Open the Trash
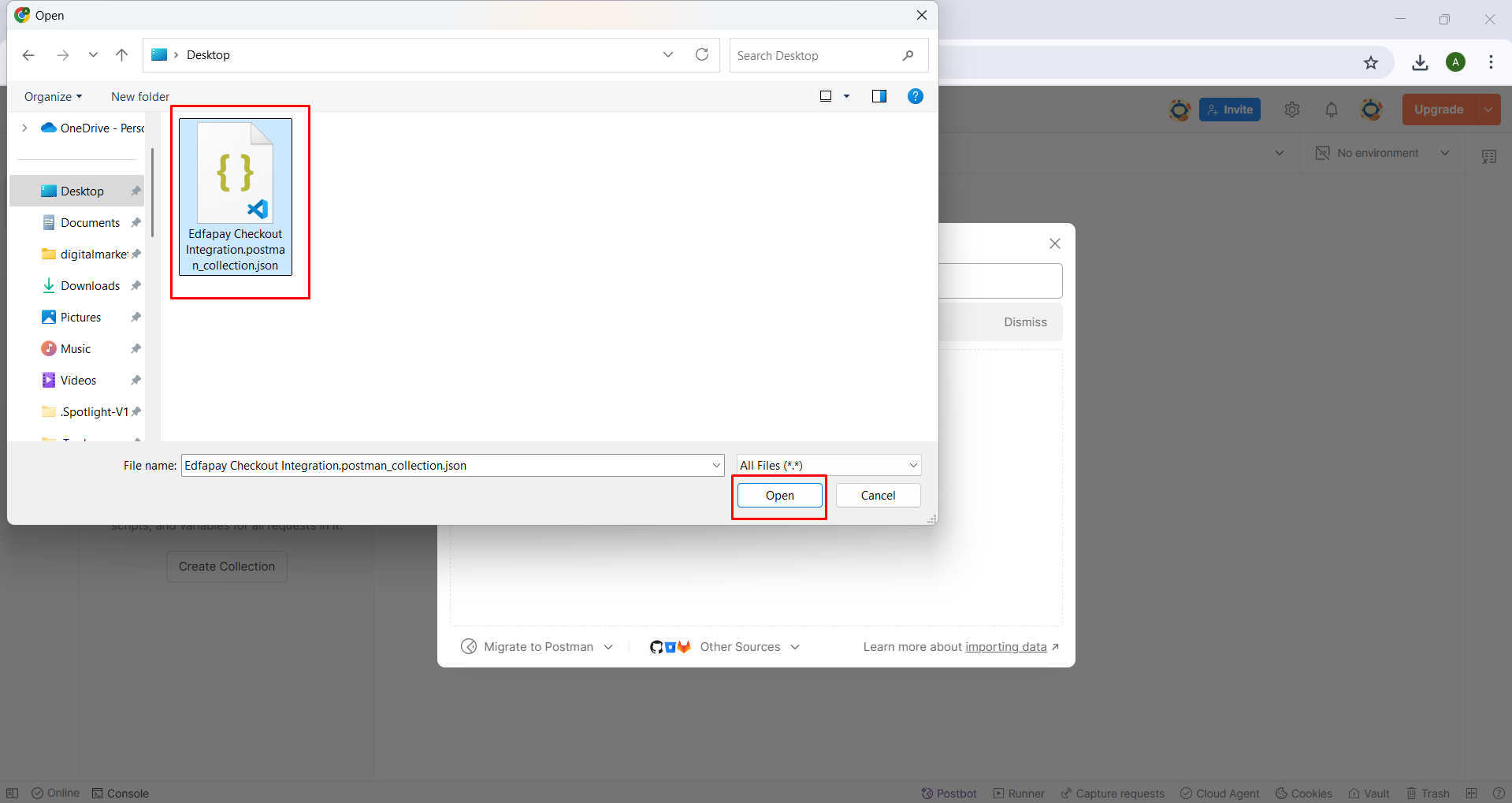This screenshot has width=1512, height=803. click(x=1428, y=794)
